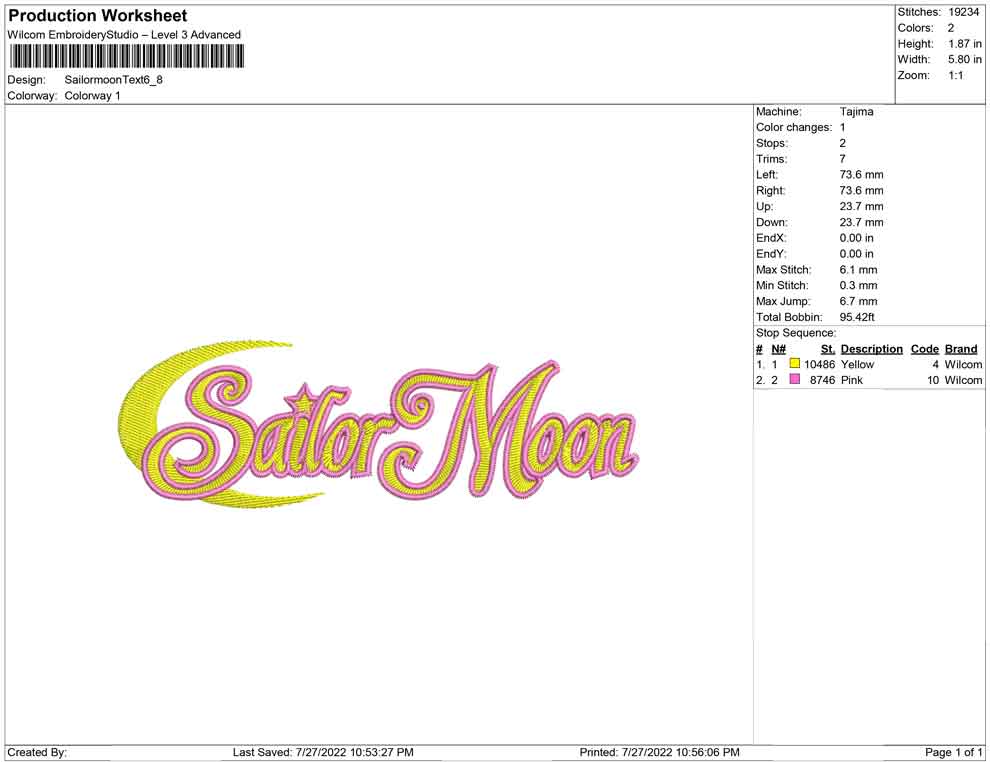Click the EndY value '0.00 in'
The width and height of the screenshot is (990, 762).
856,254
